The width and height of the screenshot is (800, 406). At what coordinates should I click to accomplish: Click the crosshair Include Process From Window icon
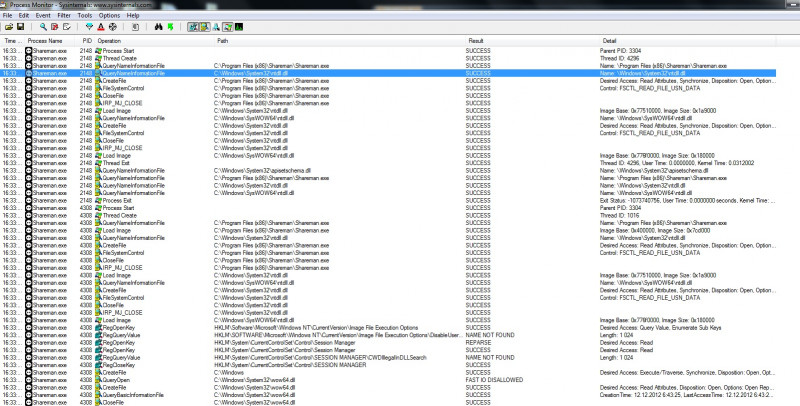point(113,27)
